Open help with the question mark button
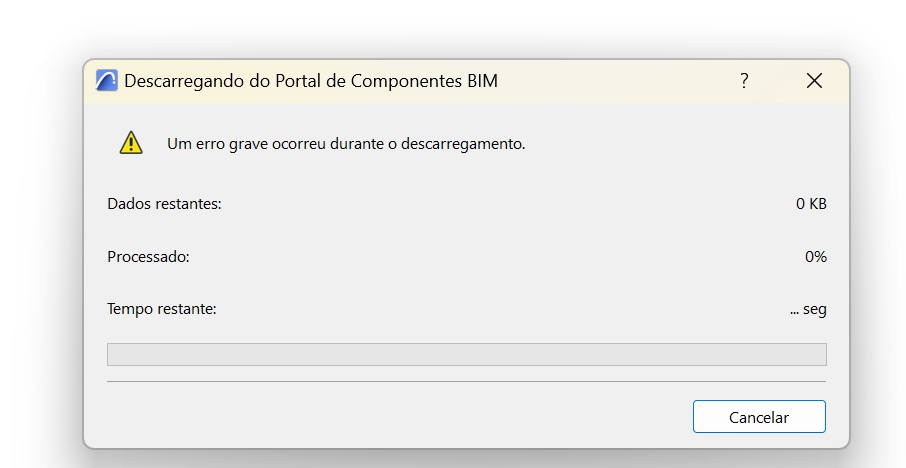This screenshot has height=468, width=906. (x=744, y=81)
